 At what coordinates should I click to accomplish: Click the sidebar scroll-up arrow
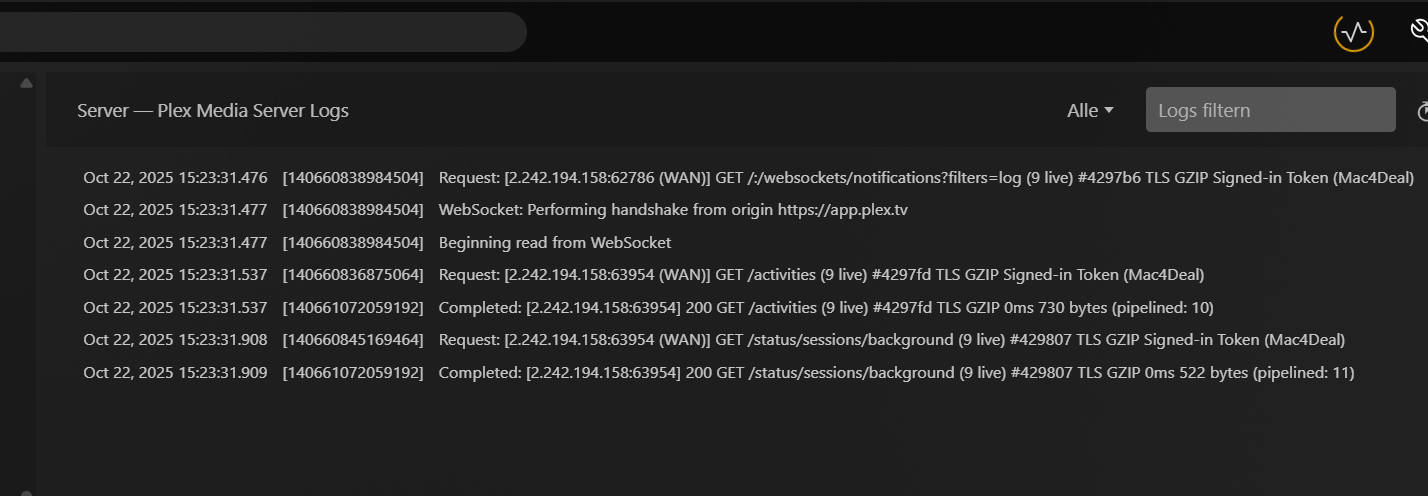(x=27, y=83)
